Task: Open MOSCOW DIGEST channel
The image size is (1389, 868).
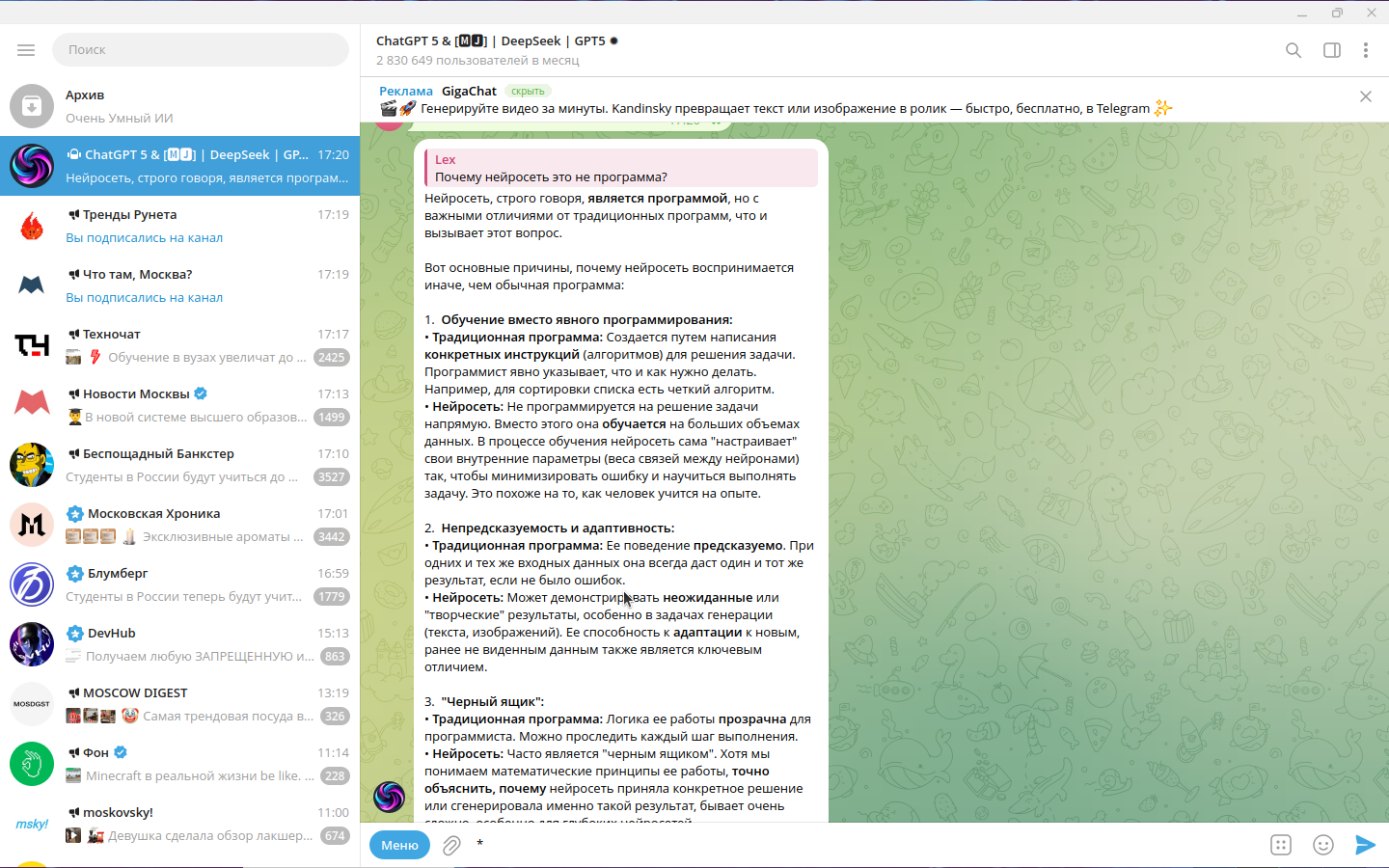Action: 179,704
